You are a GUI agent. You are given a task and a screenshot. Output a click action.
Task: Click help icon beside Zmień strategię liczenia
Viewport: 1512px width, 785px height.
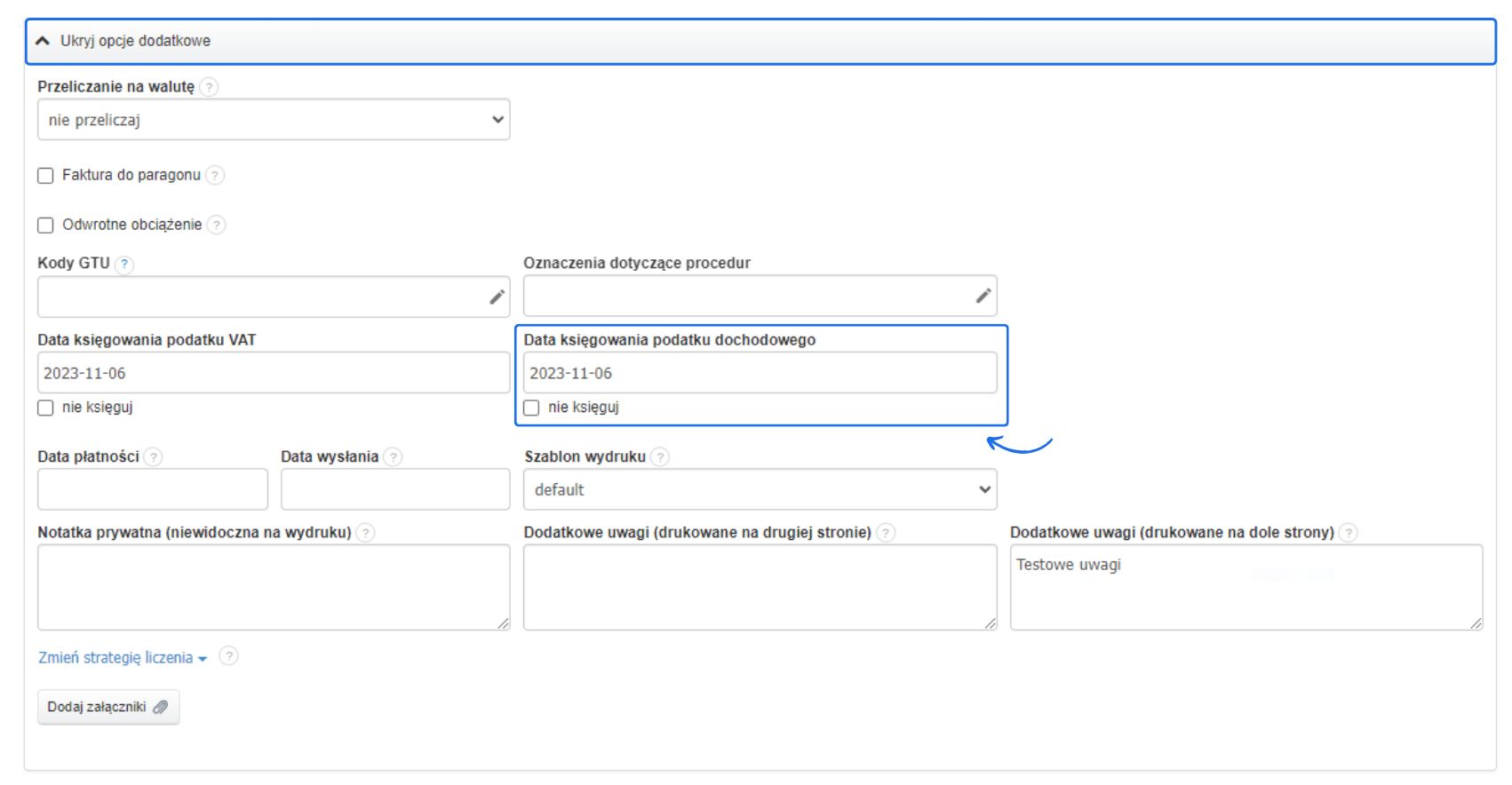(228, 656)
